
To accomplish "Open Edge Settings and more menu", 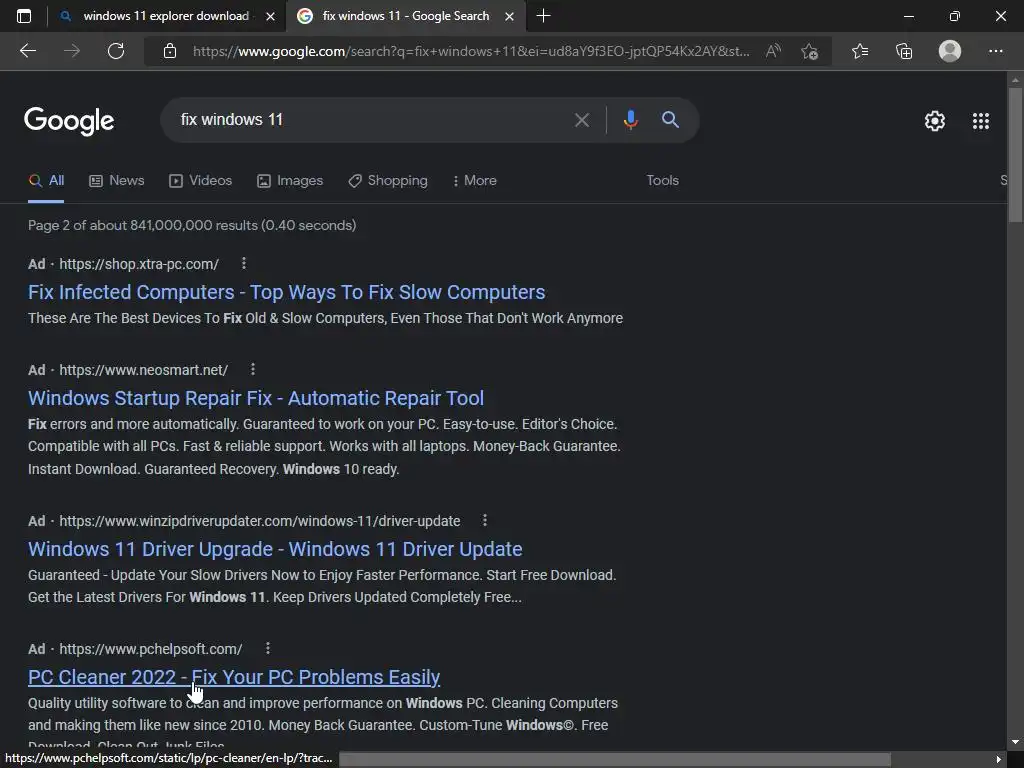I will (x=995, y=51).
